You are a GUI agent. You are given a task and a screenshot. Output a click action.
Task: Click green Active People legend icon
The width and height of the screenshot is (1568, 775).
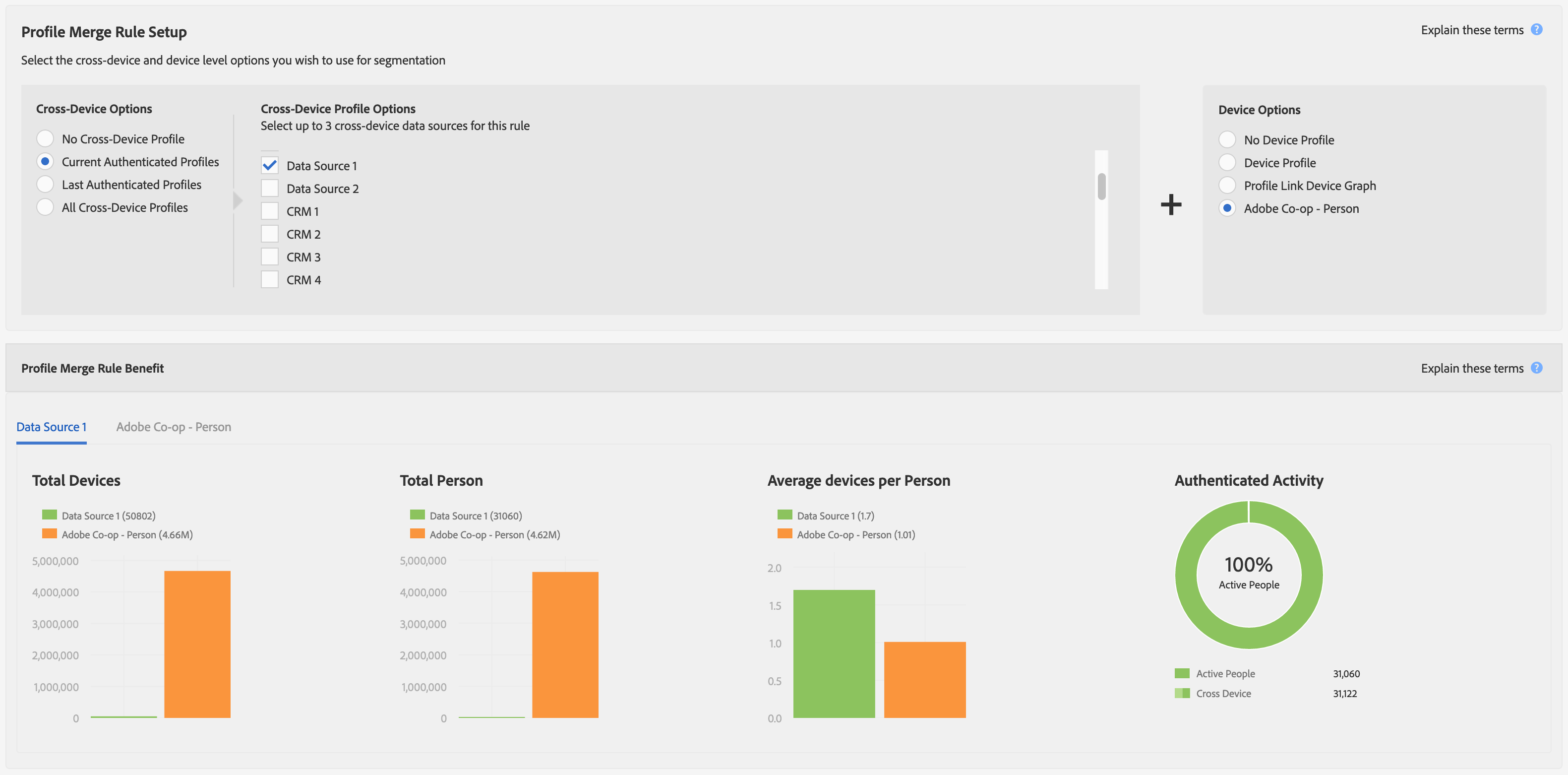(x=1182, y=673)
